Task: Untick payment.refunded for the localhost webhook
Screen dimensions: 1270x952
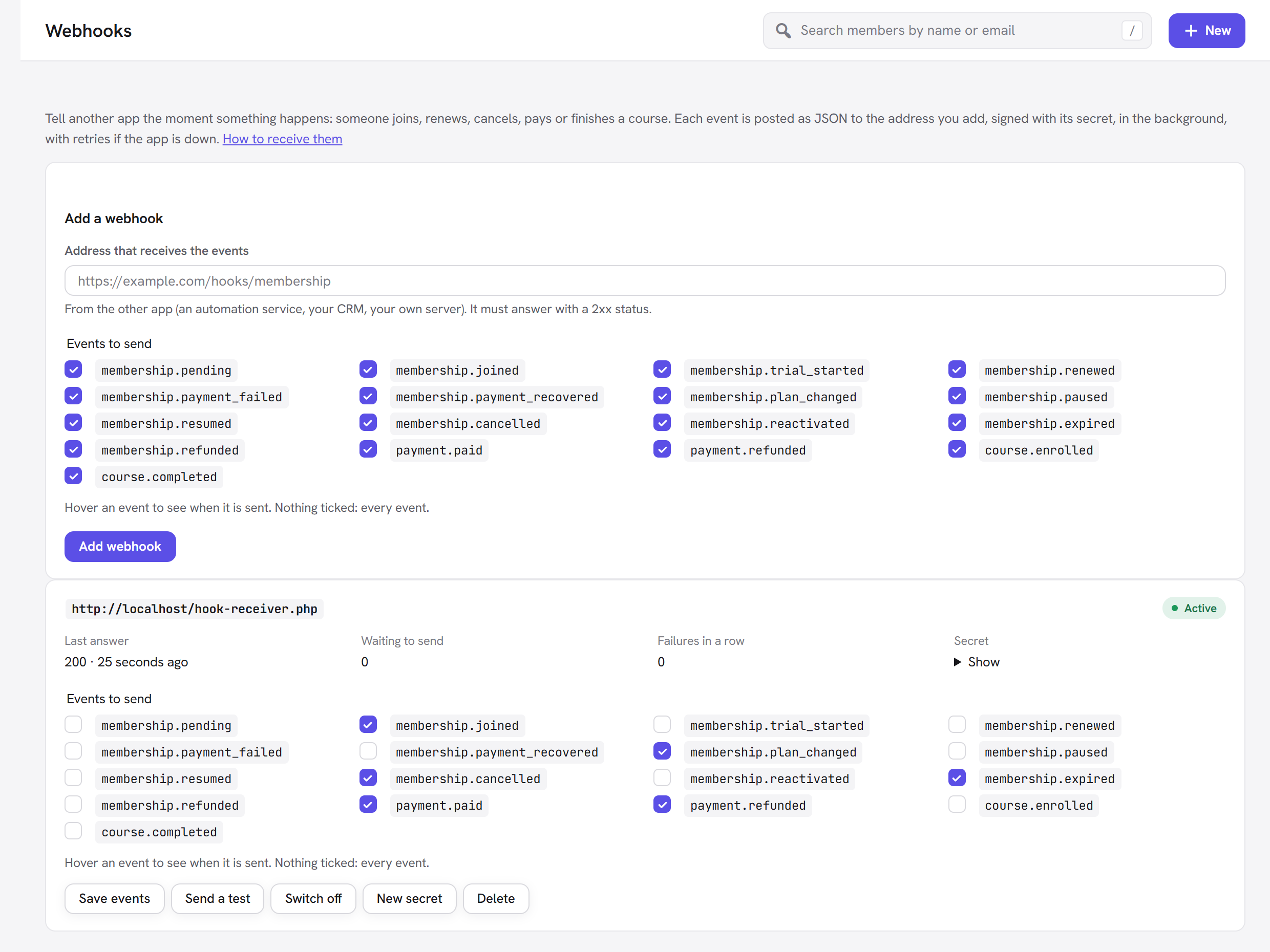Action: 662,805
